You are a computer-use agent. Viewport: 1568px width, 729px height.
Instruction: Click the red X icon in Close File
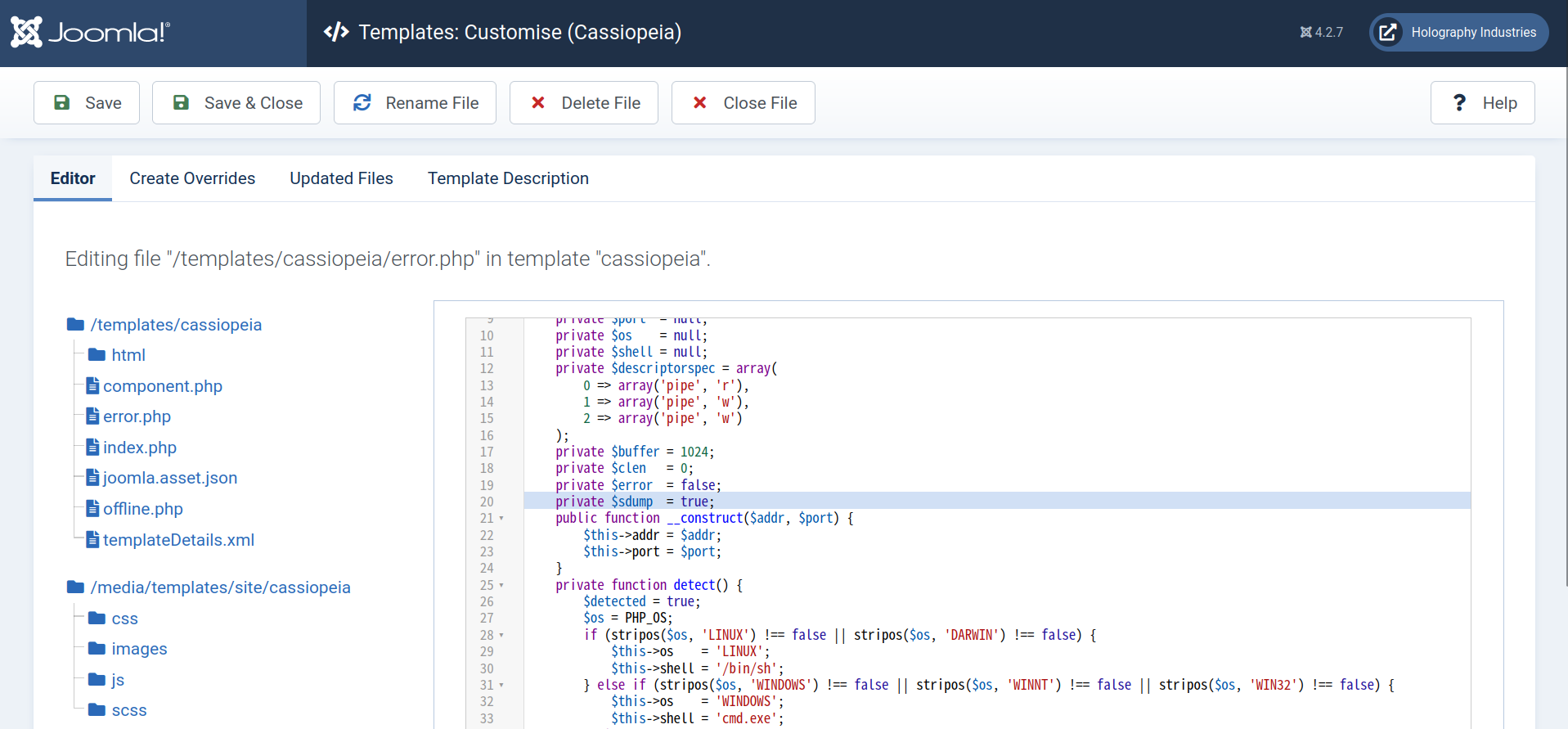click(700, 102)
